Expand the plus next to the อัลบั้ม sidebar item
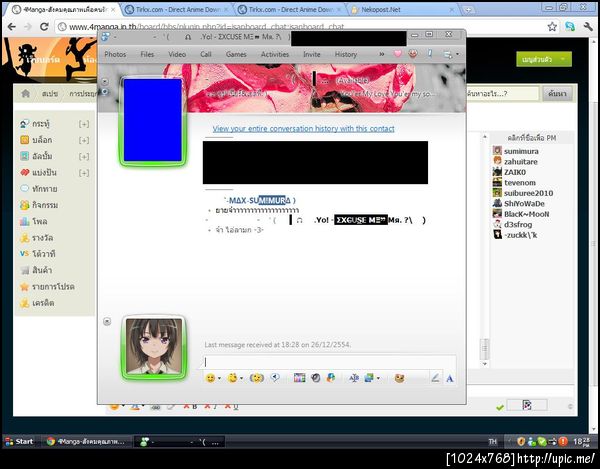Image resolution: width=600 pixels, height=469 pixels. pyautogui.click(x=84, y=156)
